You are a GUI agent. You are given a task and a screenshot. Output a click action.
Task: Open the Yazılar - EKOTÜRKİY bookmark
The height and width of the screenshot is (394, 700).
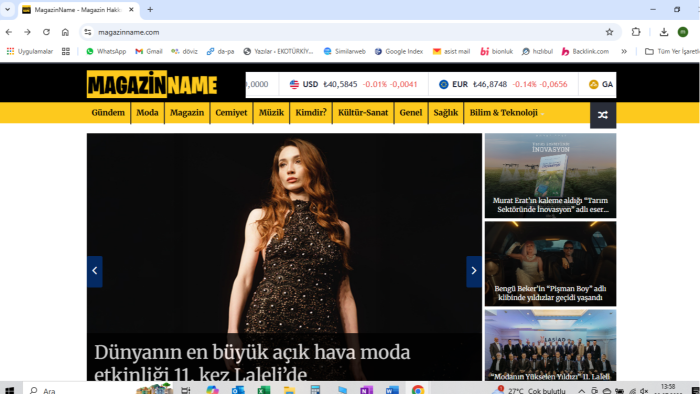[x=278, y=51]
